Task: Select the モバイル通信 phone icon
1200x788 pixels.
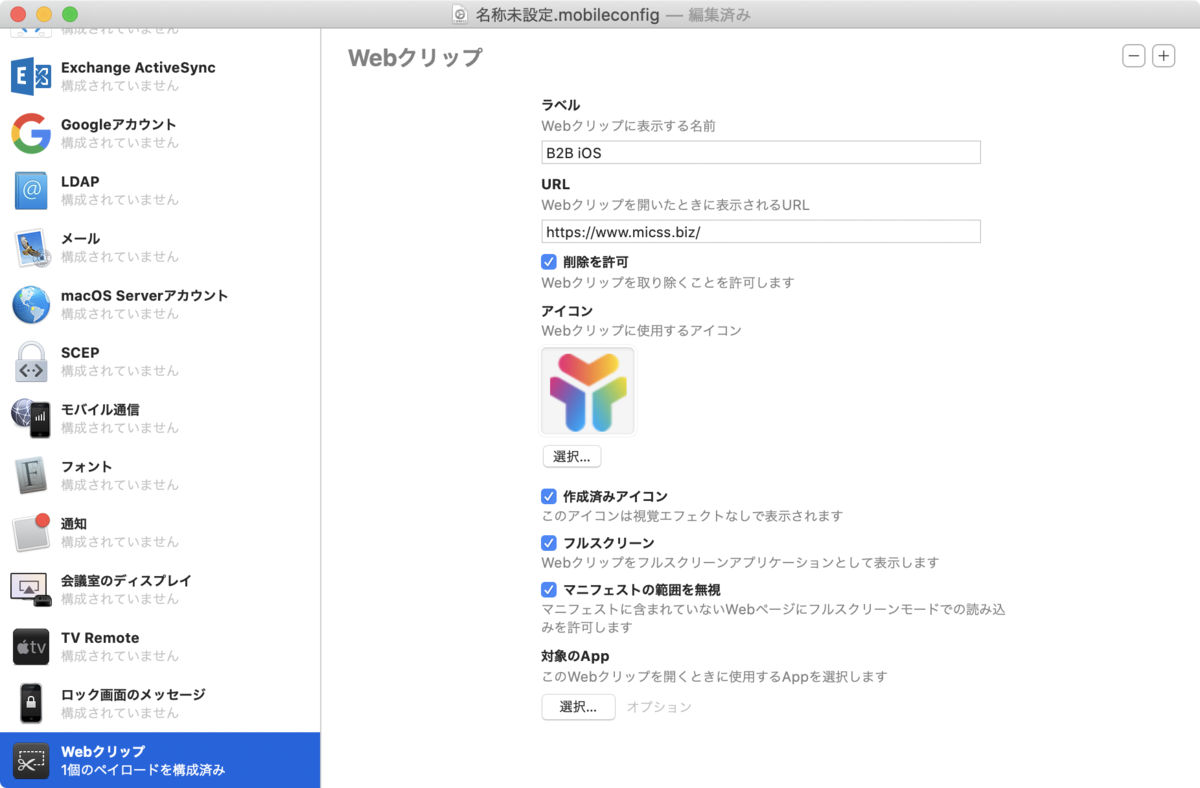Action: point(31,418)
